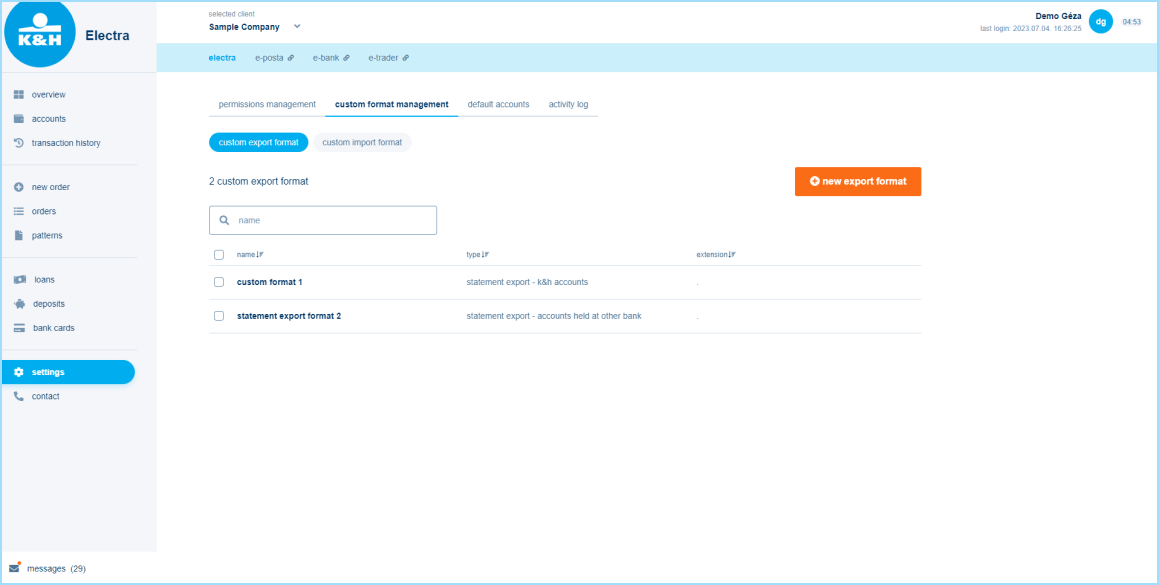Open the activity log tab
1159x585 pixels.
pyautogui.click(x=568, y=104)
